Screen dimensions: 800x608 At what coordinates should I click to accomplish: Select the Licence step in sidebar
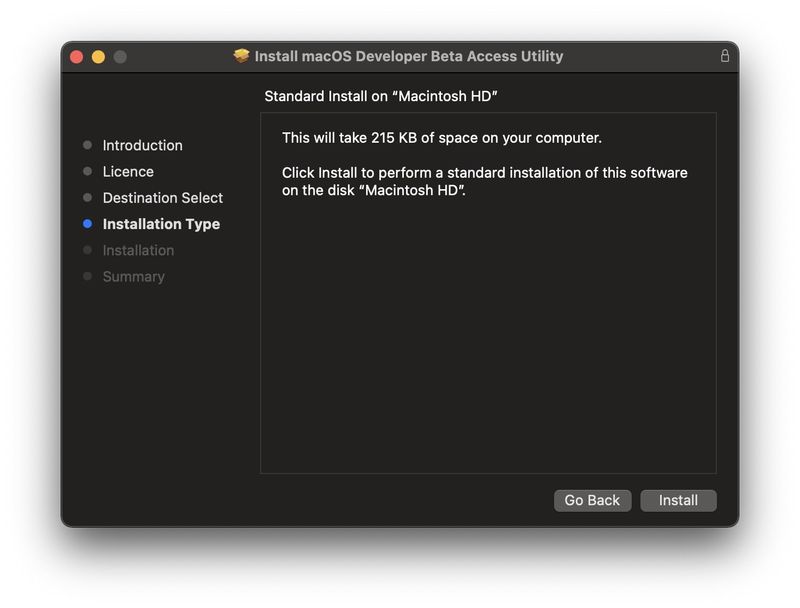[128, 171]
